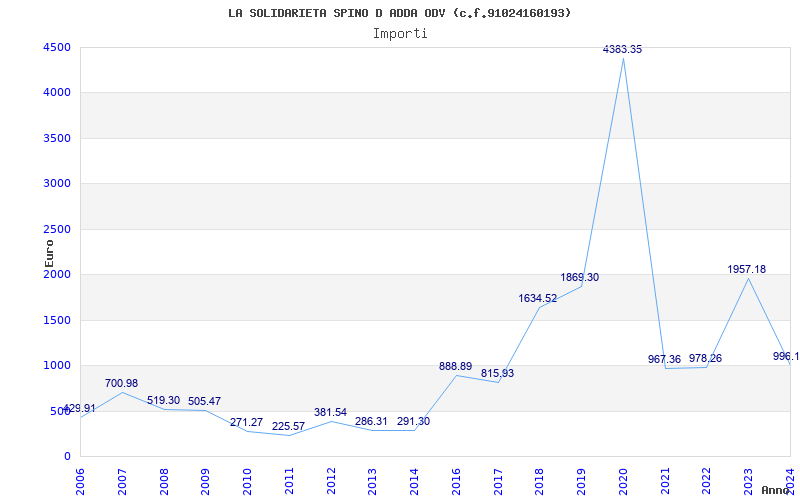Click the Importi subtitle
This screenshot has width=800, height=500.
[400, 34]
